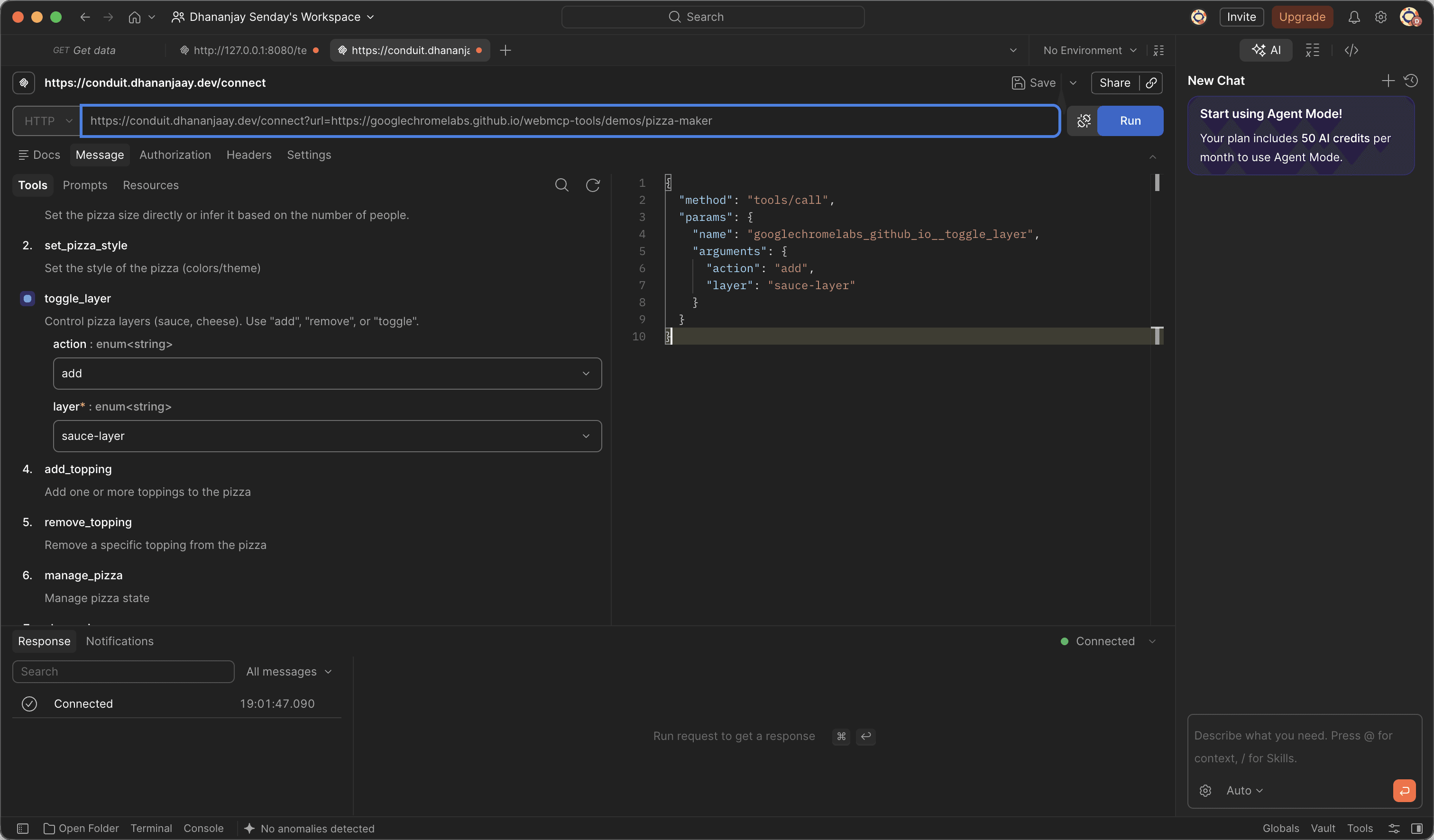
Task: Collapse the request pane with the up chevron
Action: click(x=1152, y=156)
